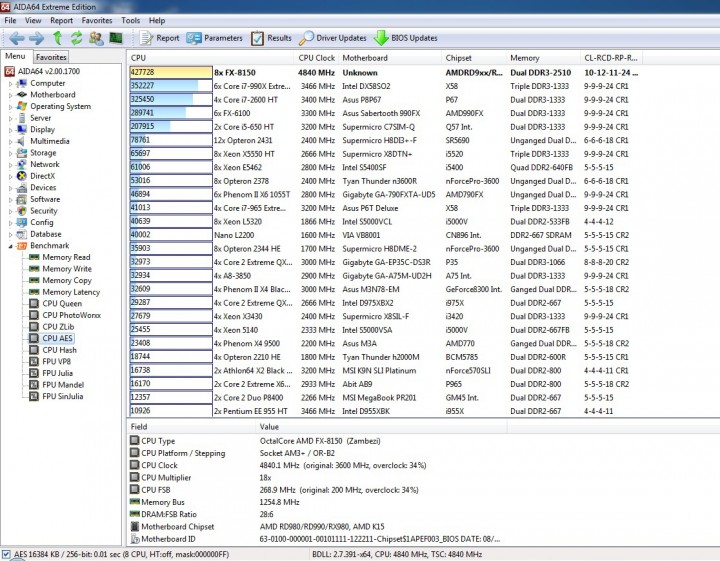
Task: Expand the Storage tree node
Action: 11,153
